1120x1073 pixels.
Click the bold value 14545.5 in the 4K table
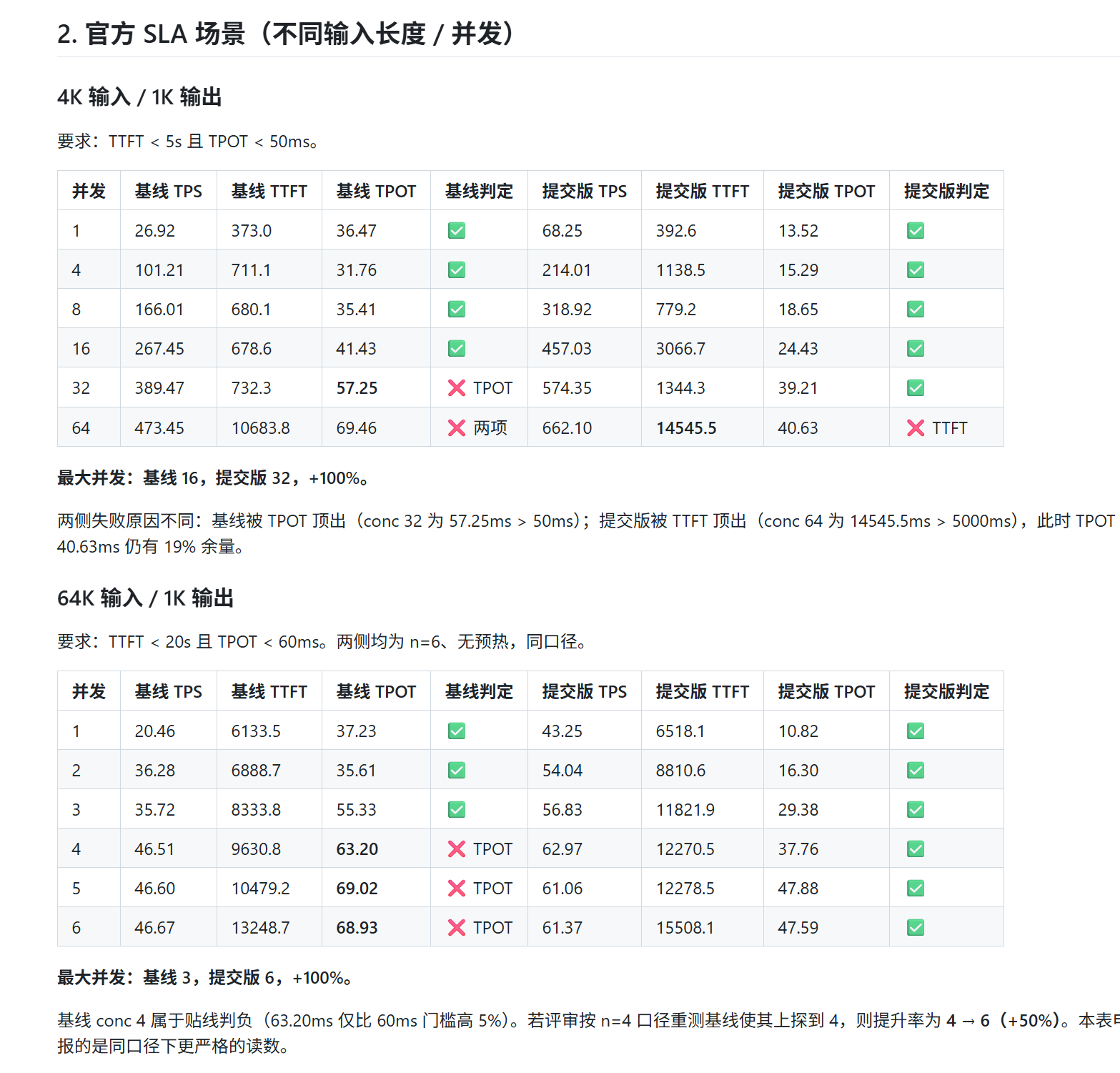(x=686, y=428)
